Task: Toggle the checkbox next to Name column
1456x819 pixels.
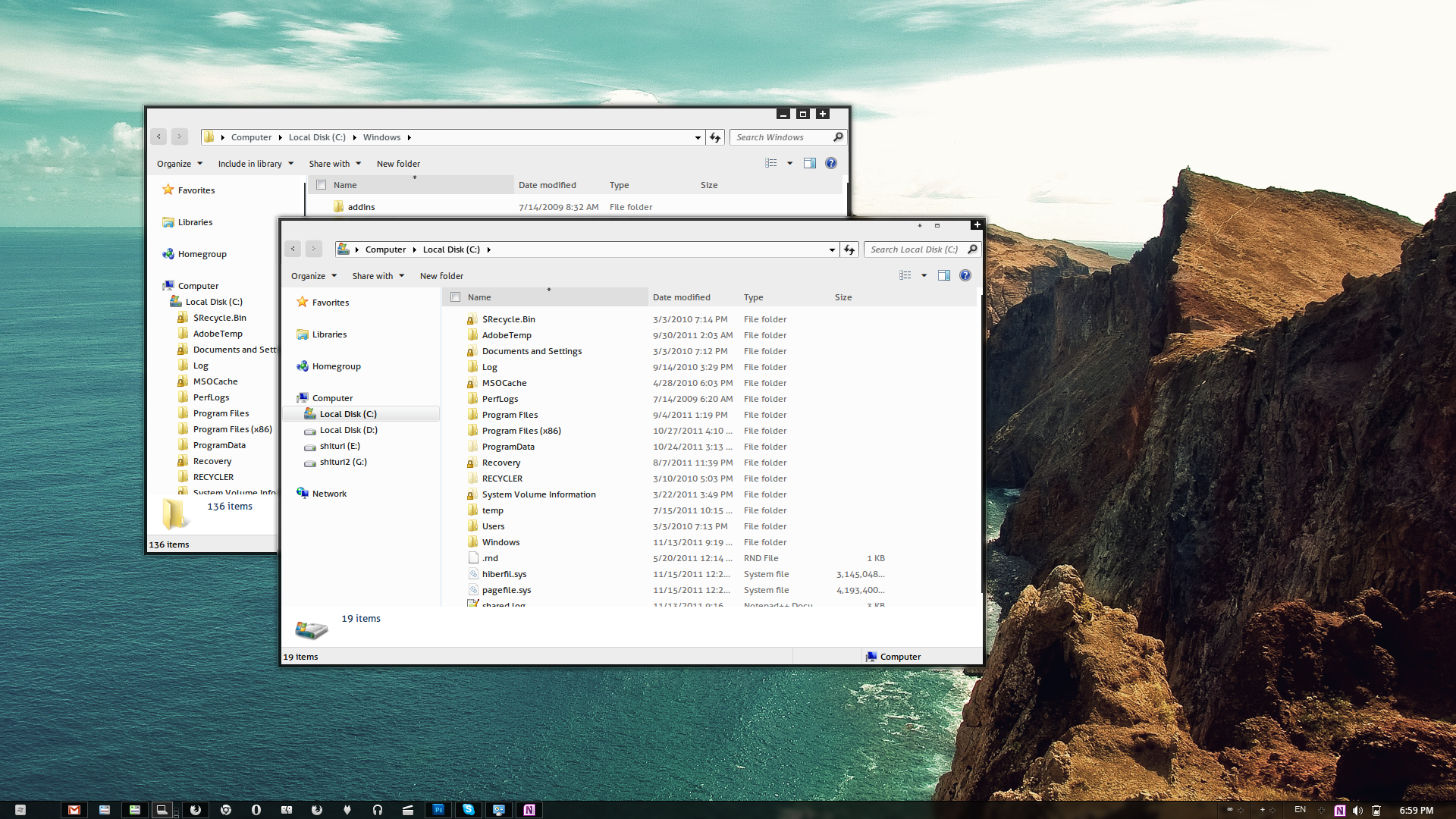Action: pos(455,297)
